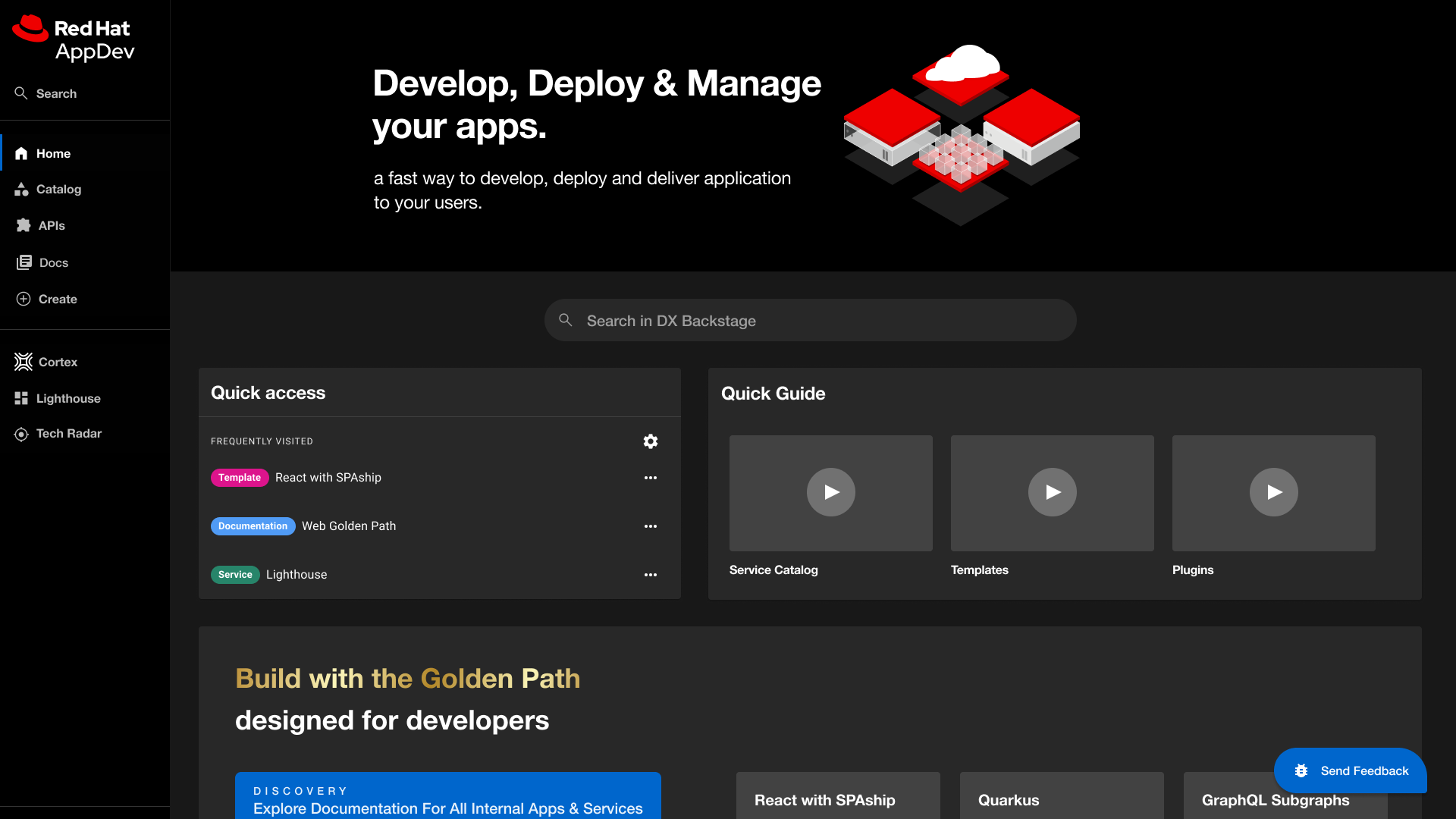Viewport: 1456px width, 819px height.
Task: Click the Service Catalog video caption
Action: pos(773,570)
